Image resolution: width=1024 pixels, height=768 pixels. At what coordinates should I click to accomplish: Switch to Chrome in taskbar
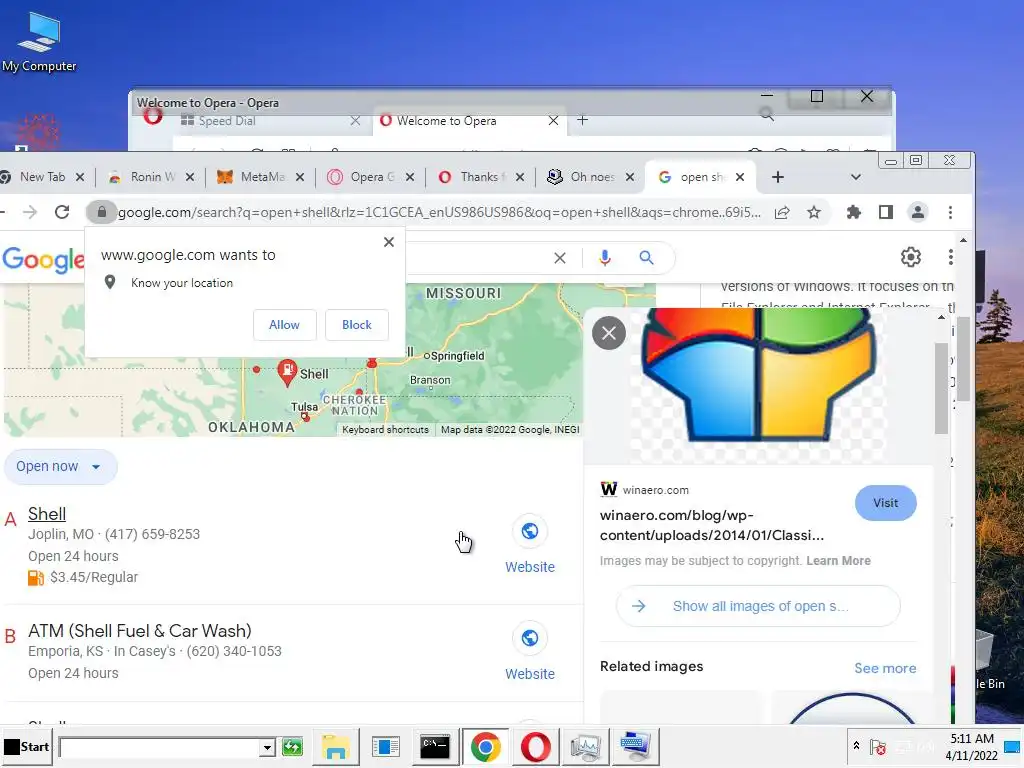(x=485, y=747)
